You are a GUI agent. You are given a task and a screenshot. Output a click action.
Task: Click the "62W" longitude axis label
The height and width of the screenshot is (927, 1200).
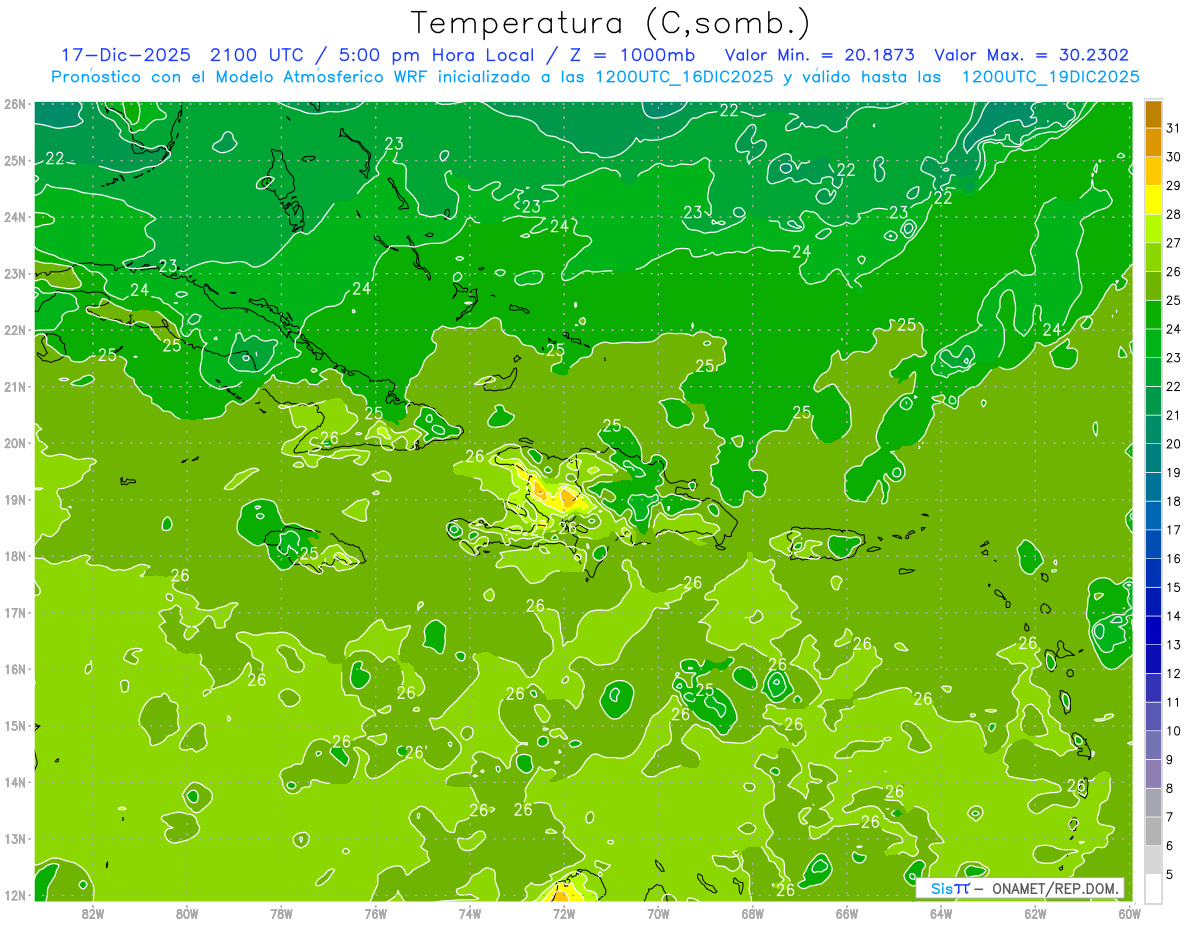[x=1035, y=913]
